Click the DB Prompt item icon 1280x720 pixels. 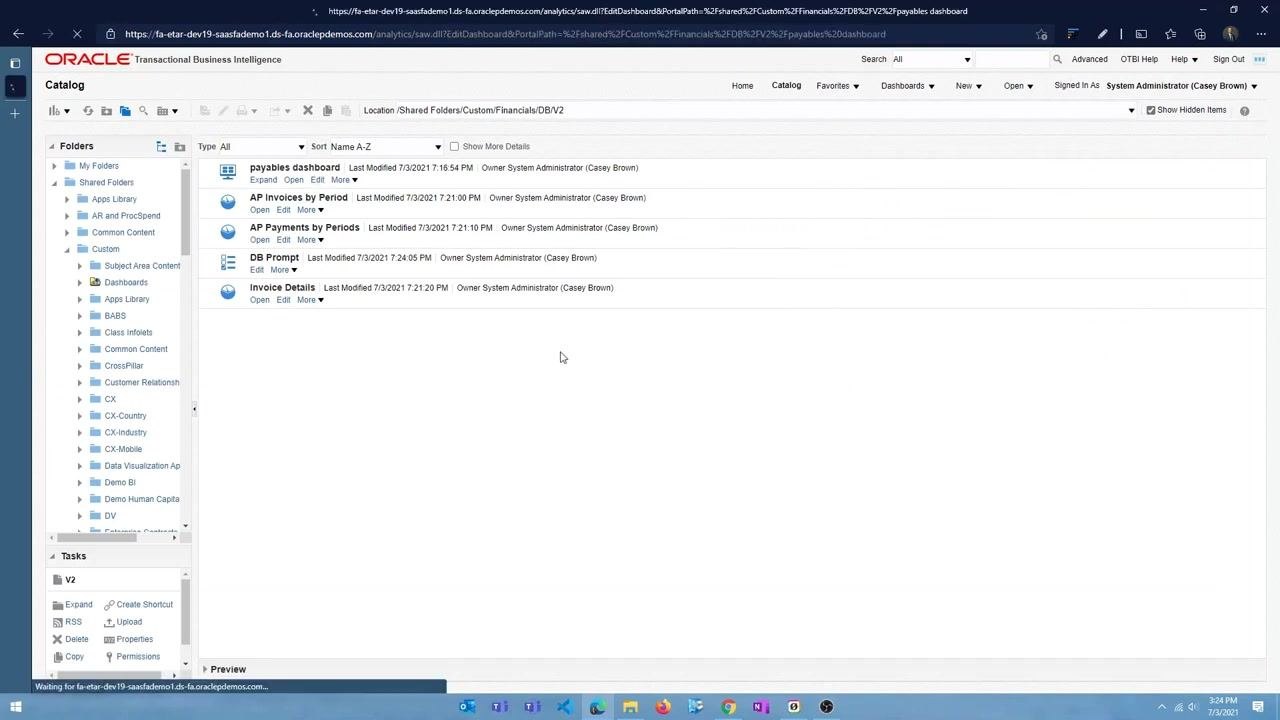pyautogui.click(x=228, y=262)
